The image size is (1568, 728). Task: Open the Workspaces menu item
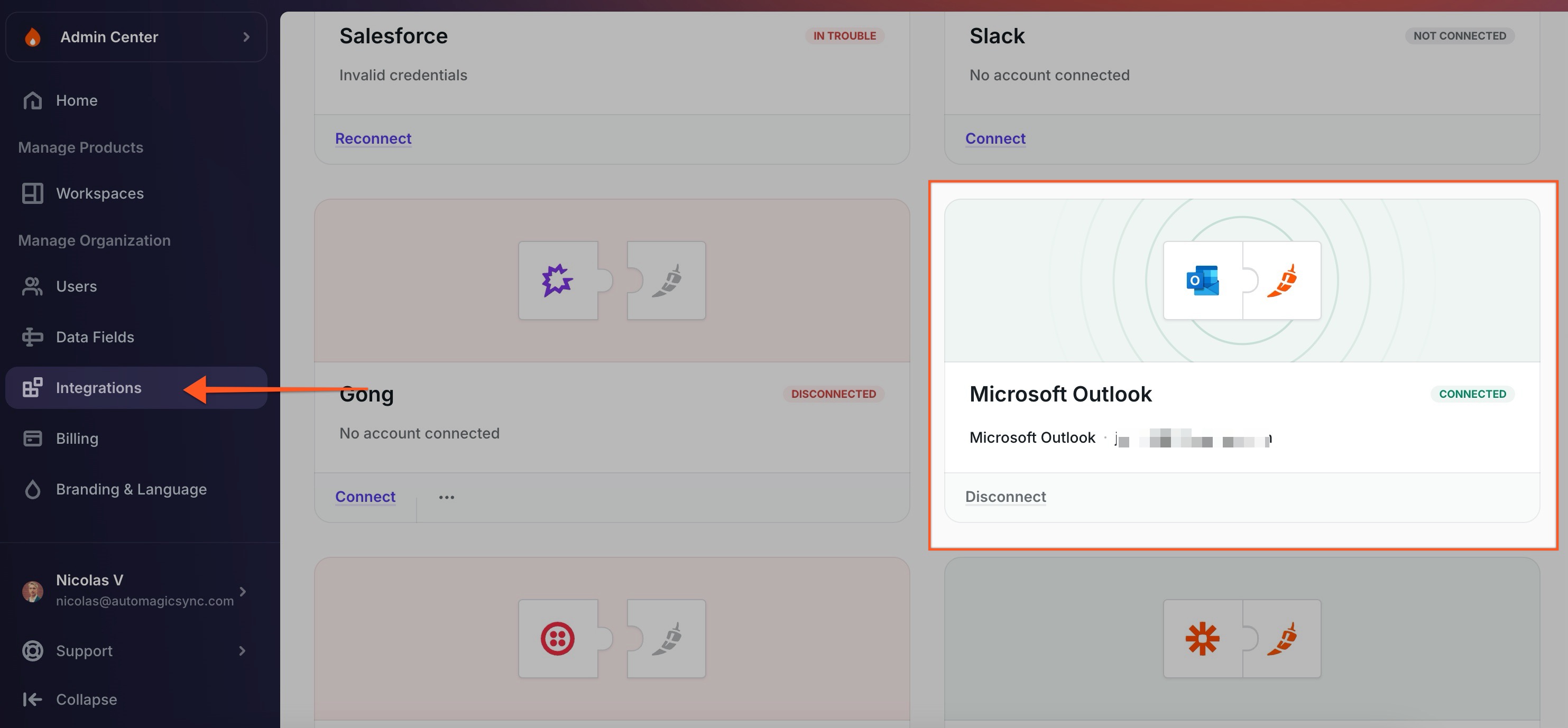[x=100, y=193]
